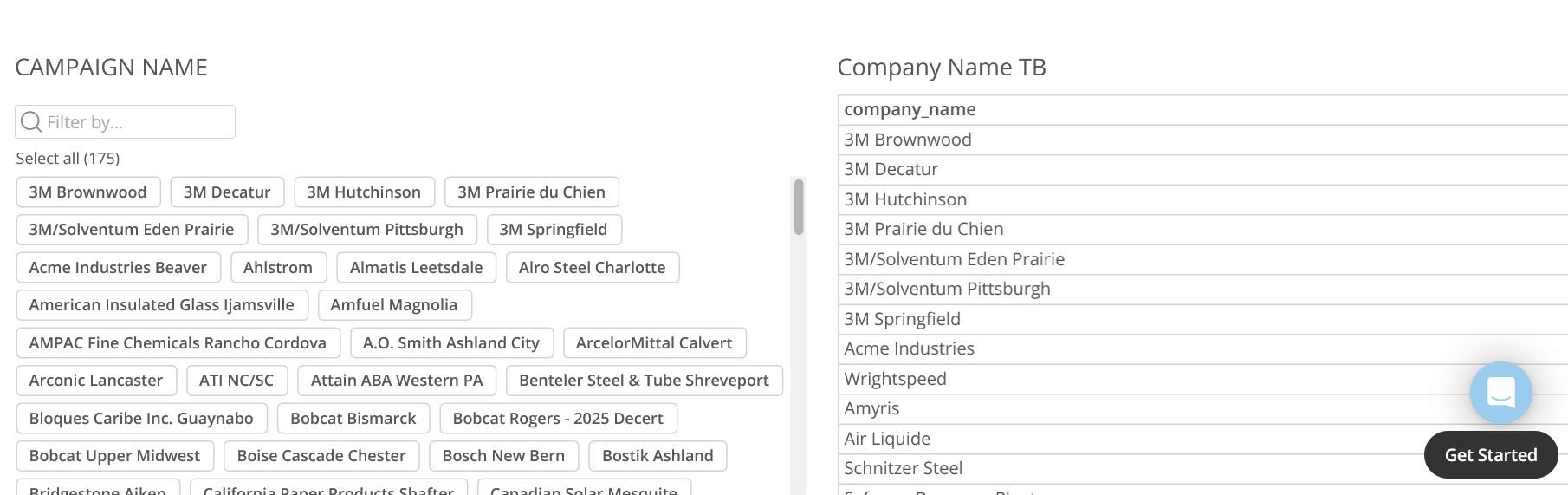Select Bobcat Rogers - 2025 Decert chip

[558, 419]
